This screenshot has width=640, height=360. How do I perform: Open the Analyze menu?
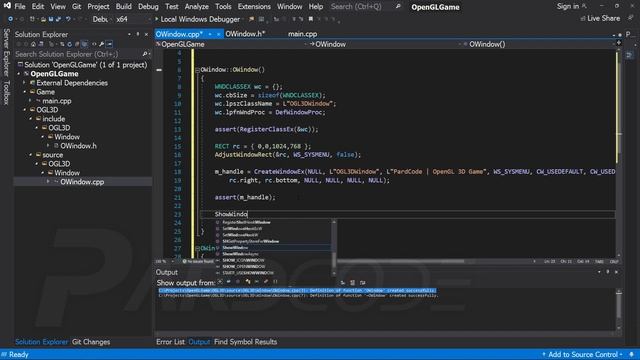pyautogui.click(x=197, y=7)
